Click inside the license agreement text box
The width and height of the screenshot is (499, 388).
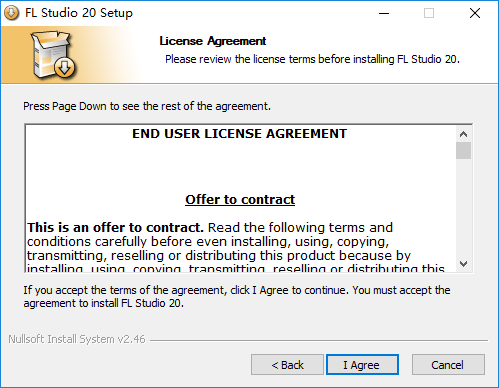pos(240,198)
